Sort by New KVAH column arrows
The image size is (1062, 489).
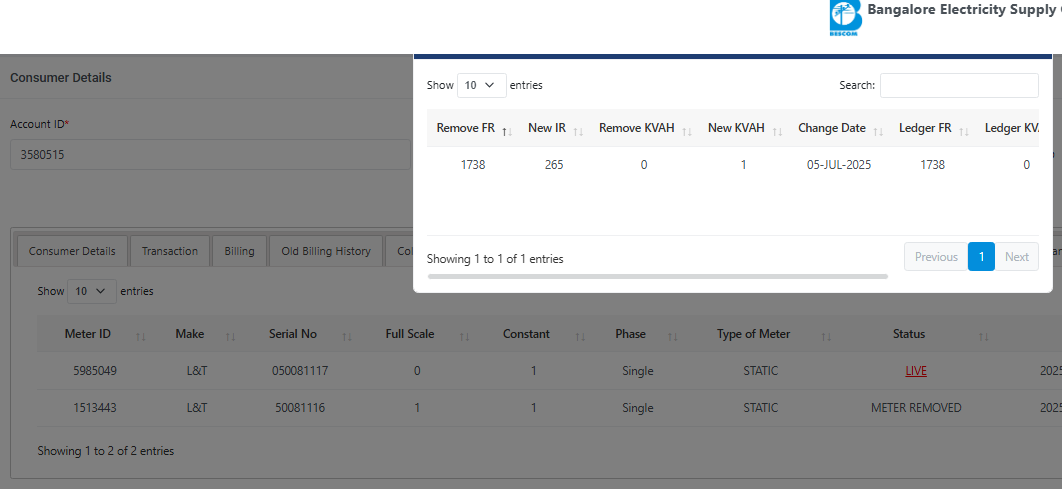tap(776, 130)
